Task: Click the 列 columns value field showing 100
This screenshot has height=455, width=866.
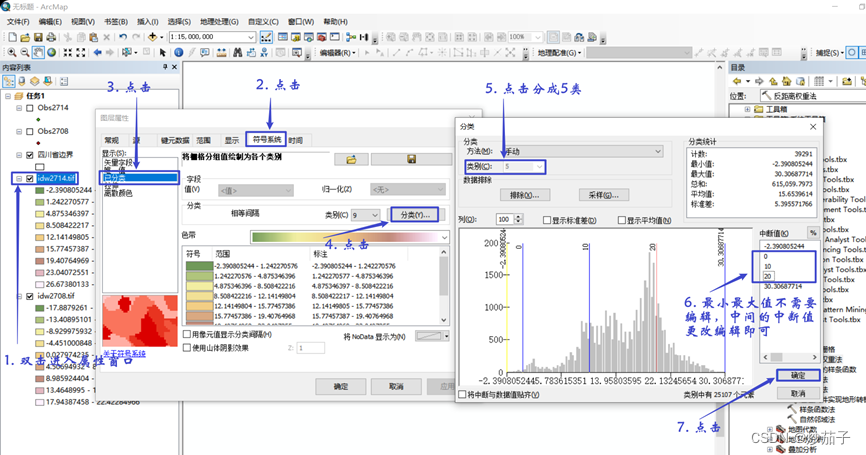Action: [505, 220]
